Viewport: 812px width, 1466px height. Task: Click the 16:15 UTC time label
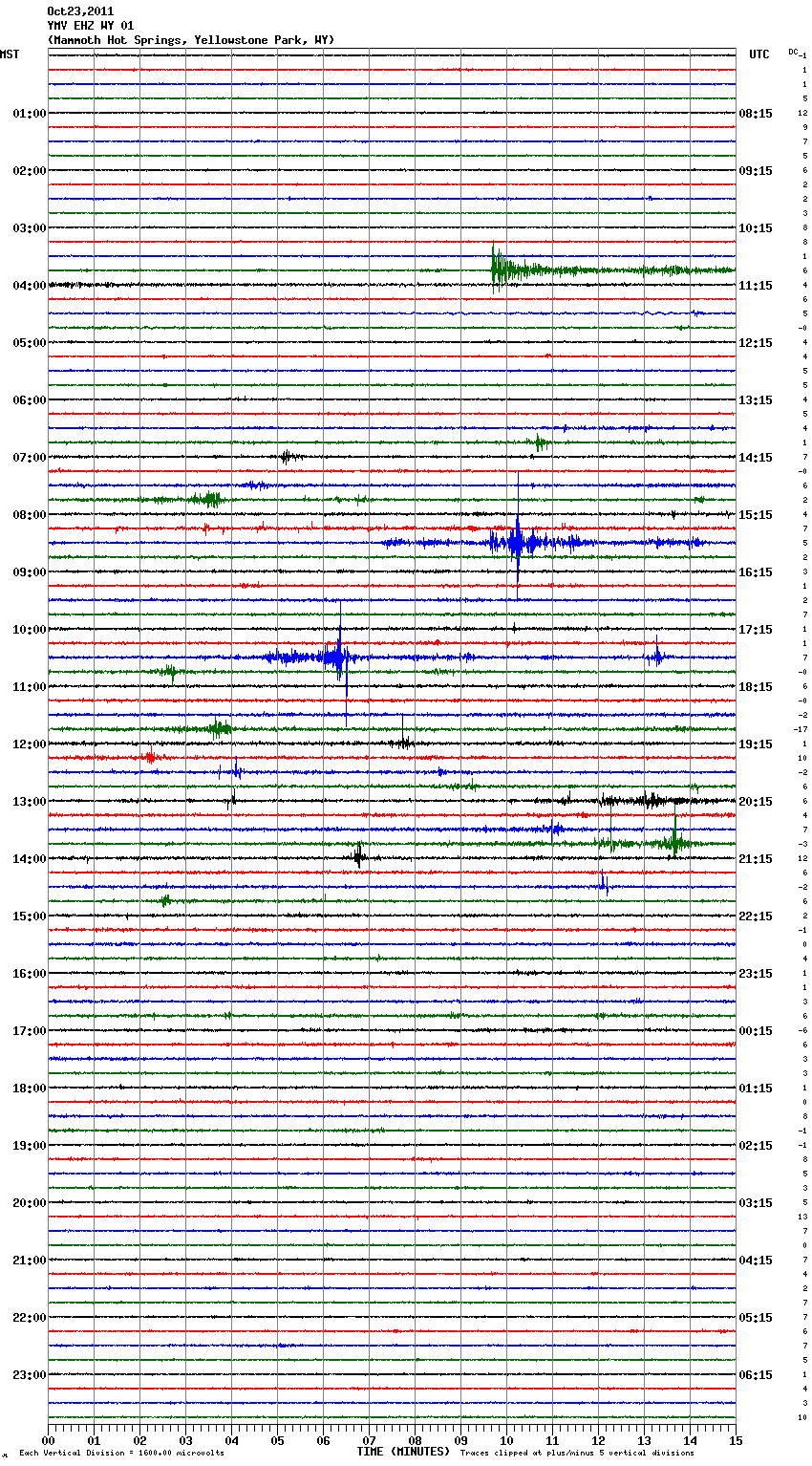tap(756, 571)
